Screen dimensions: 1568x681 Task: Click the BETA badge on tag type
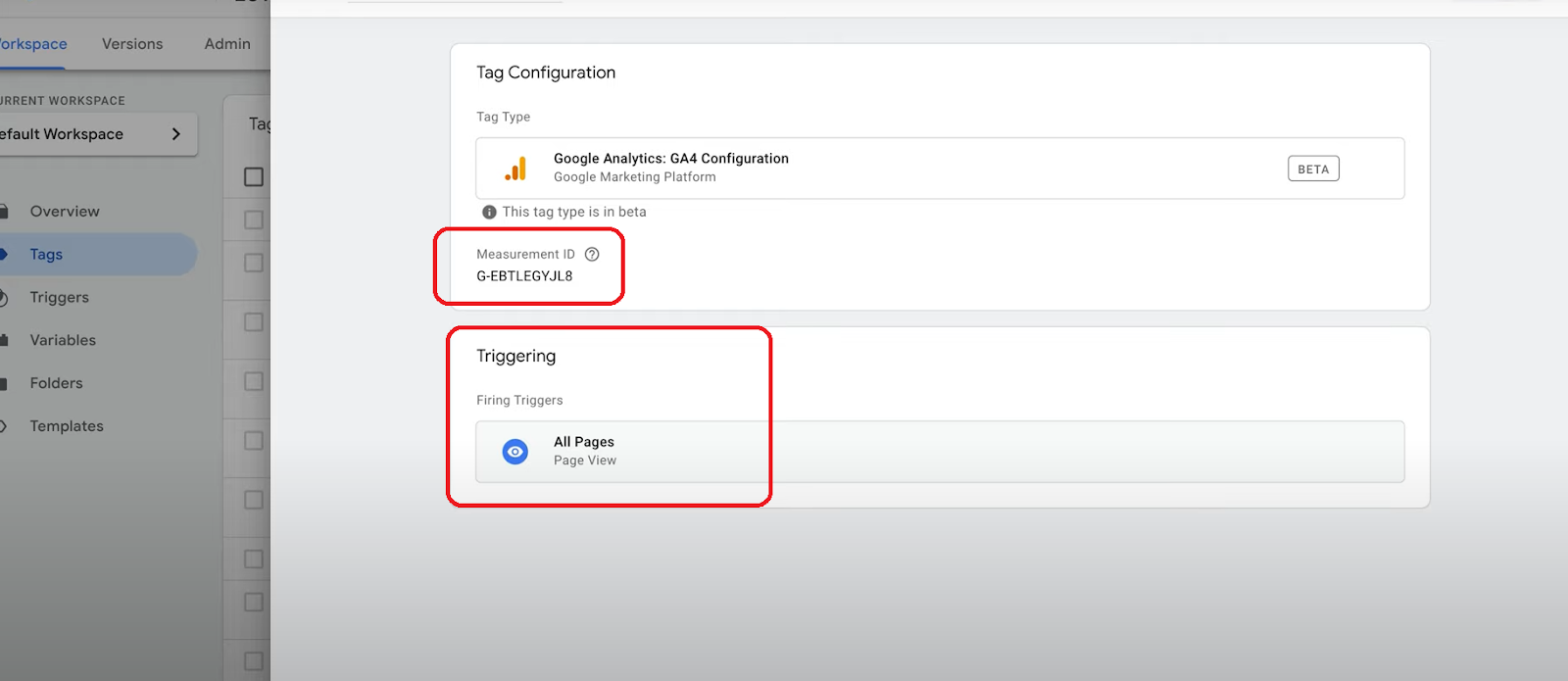tap(1313, 169)
